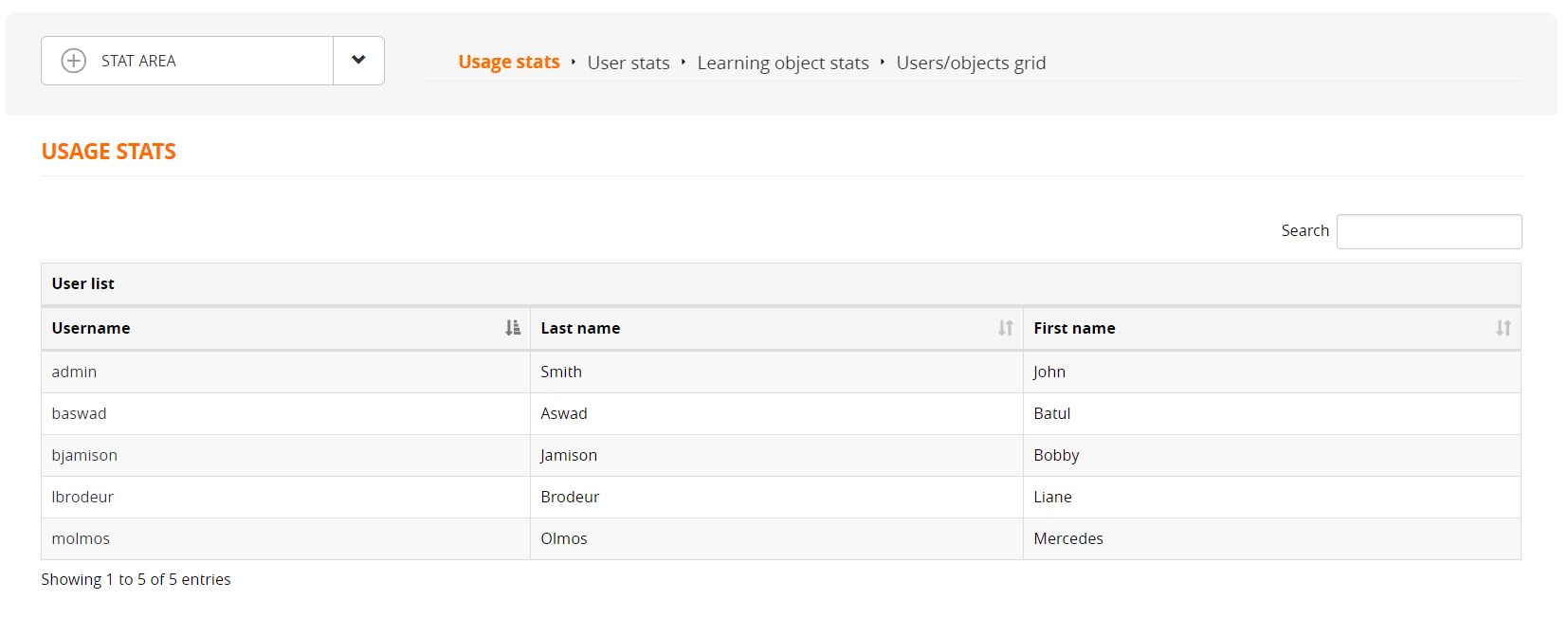This screenshot has height=636, width=1568.
Task: Select the John first name cell
Action: point(1272,372)
